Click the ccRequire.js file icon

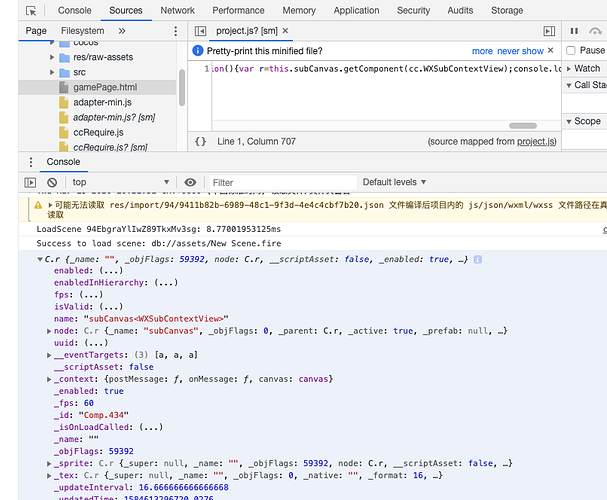tap(63, 133)
